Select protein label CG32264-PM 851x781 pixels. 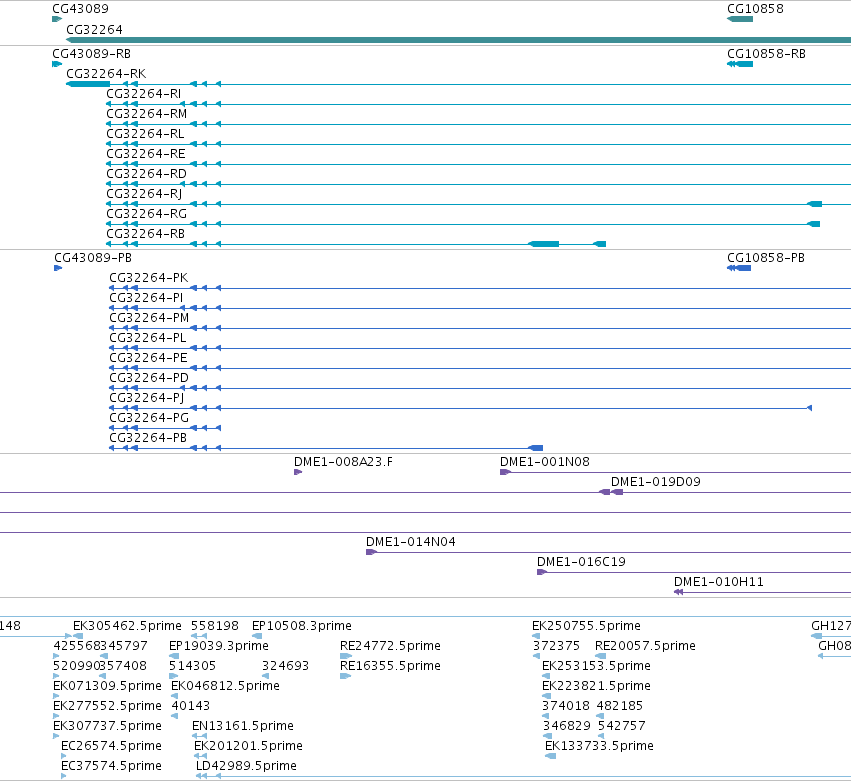(149, 318)
